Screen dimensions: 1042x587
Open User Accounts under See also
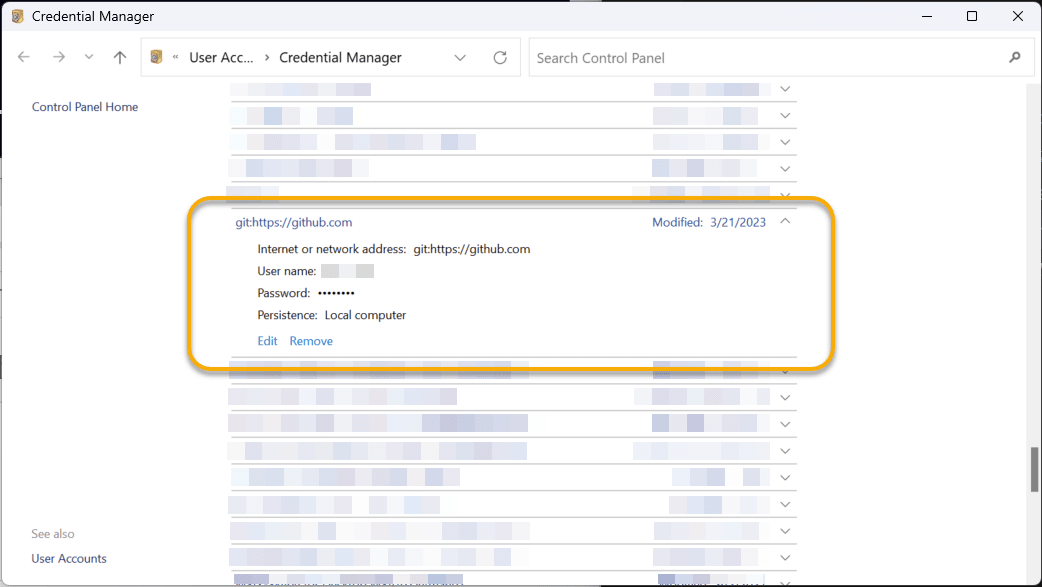pyautogui.click(x=69, y=558)
